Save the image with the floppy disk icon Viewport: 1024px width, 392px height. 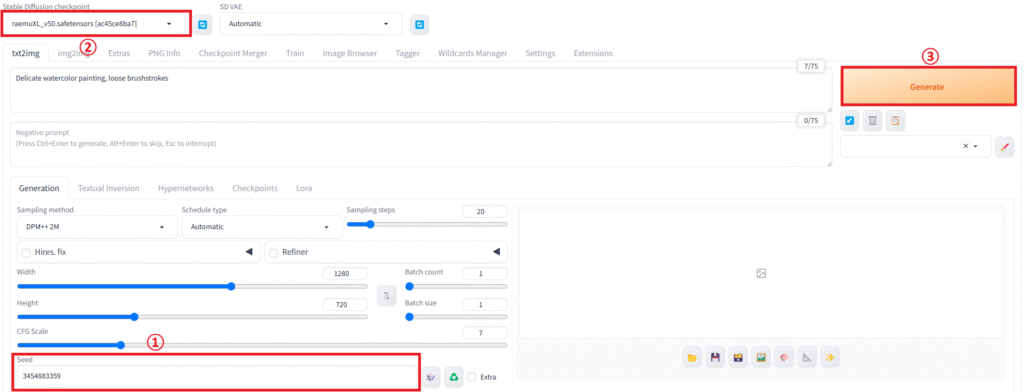pyautogui.click(x=715, y=357)
